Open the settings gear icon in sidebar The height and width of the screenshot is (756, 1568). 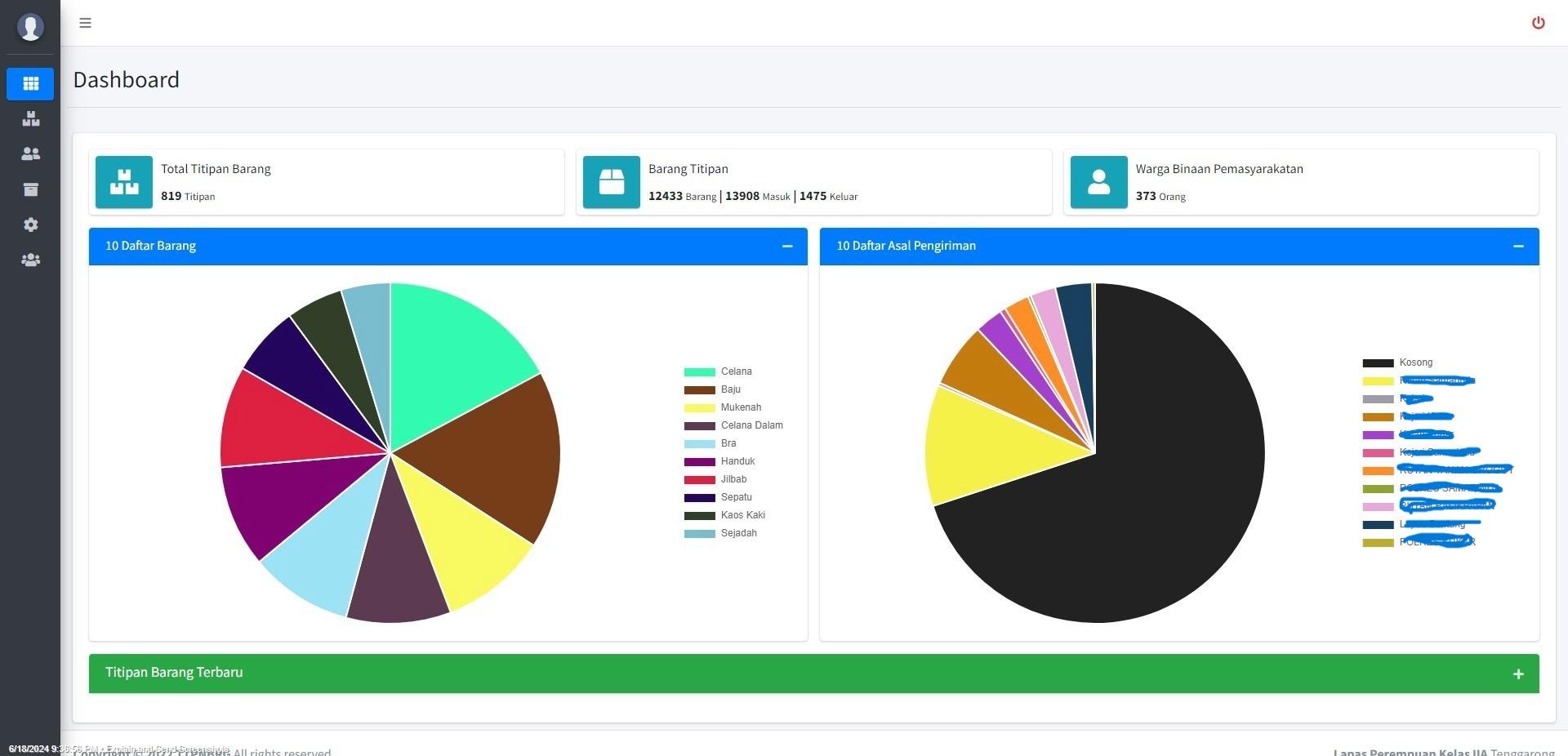(x=30, y=225)
